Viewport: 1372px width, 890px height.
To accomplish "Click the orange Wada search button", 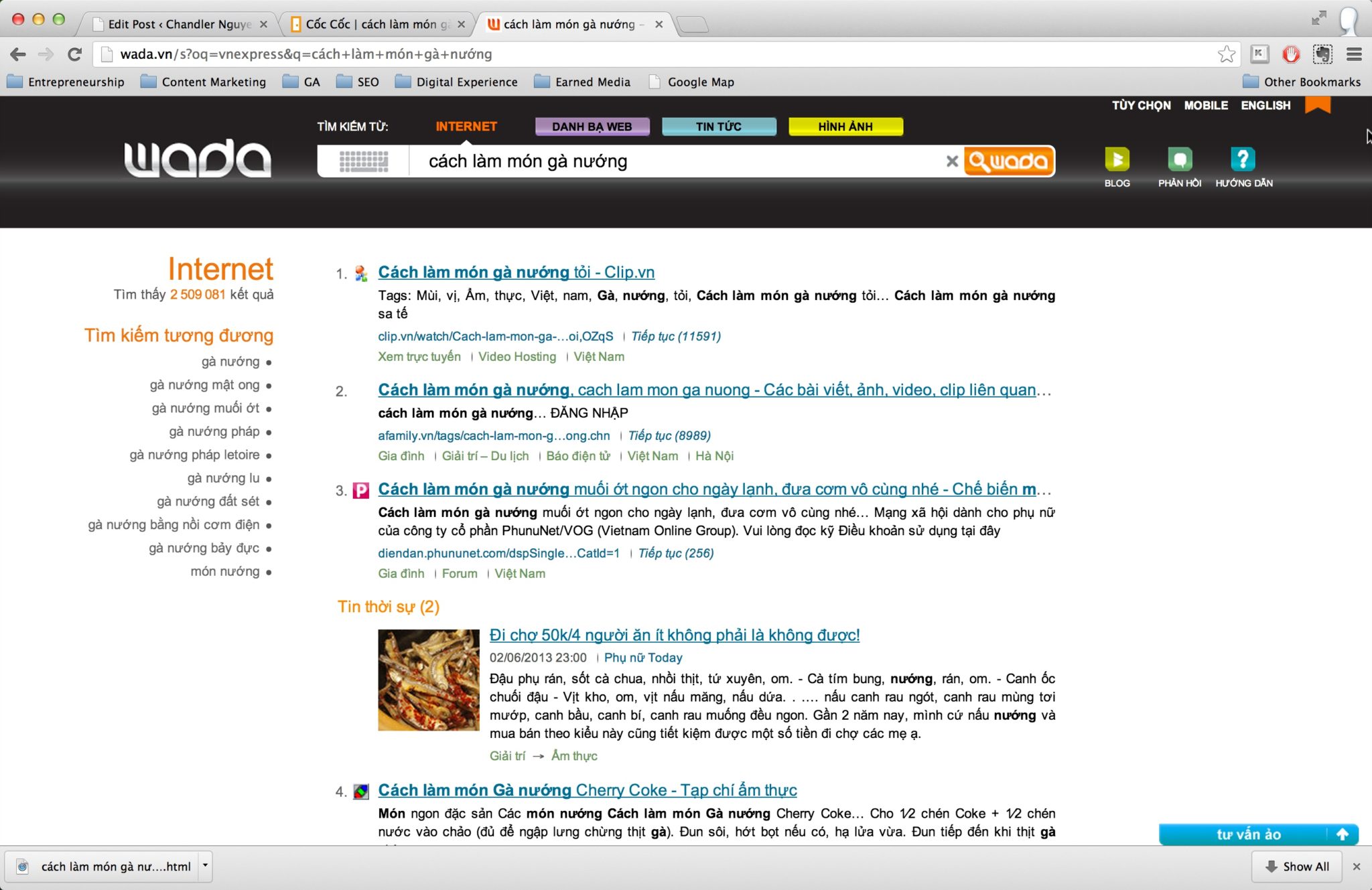I will (x=1009, y=161).
